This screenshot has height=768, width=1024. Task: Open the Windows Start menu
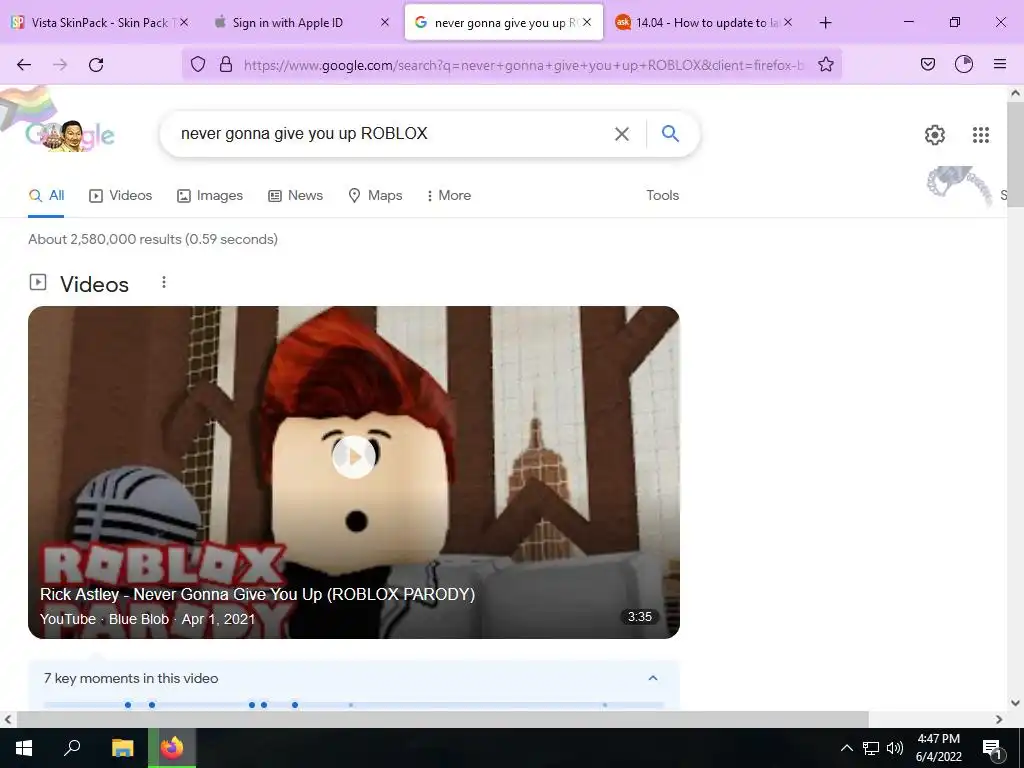pyautogui.click(x=24, y=748)
